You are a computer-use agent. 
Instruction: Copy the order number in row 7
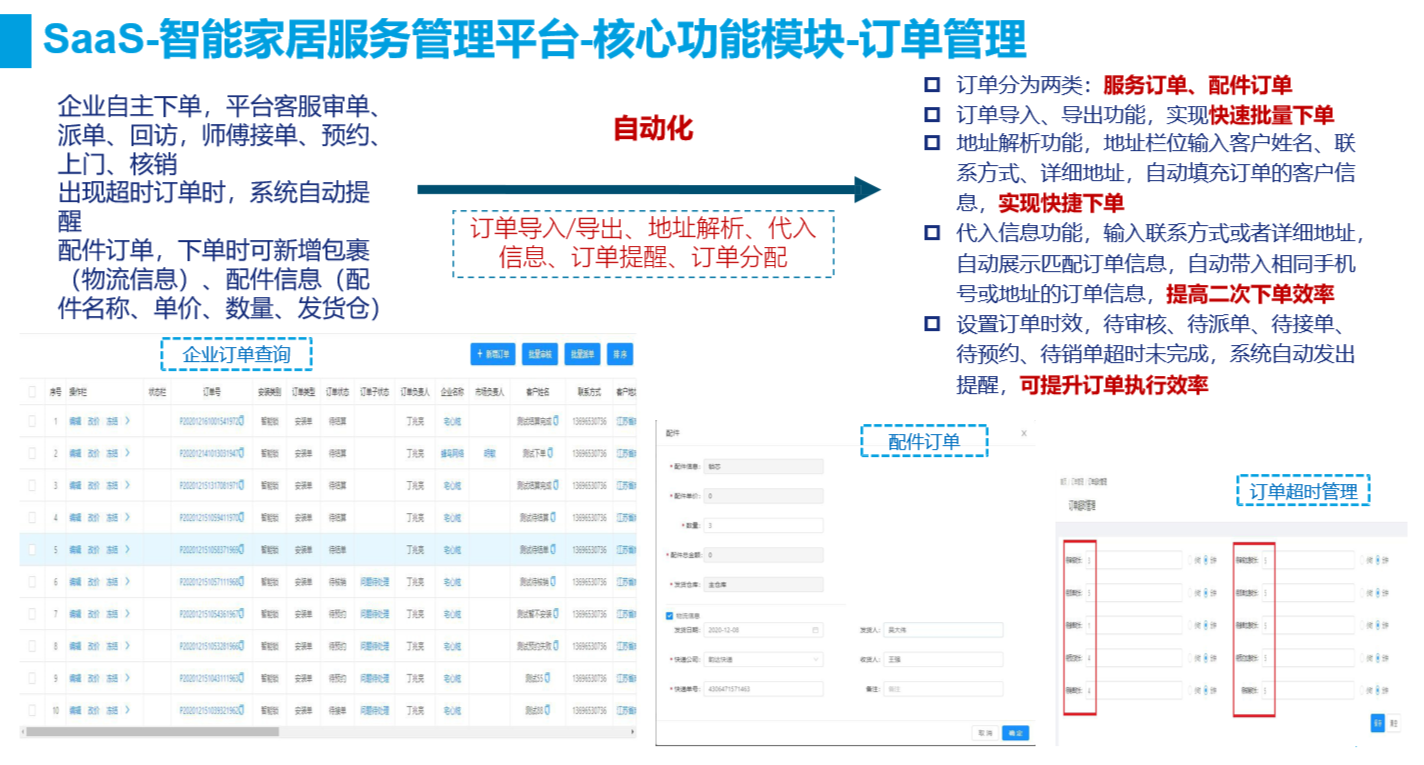[241, 614]
